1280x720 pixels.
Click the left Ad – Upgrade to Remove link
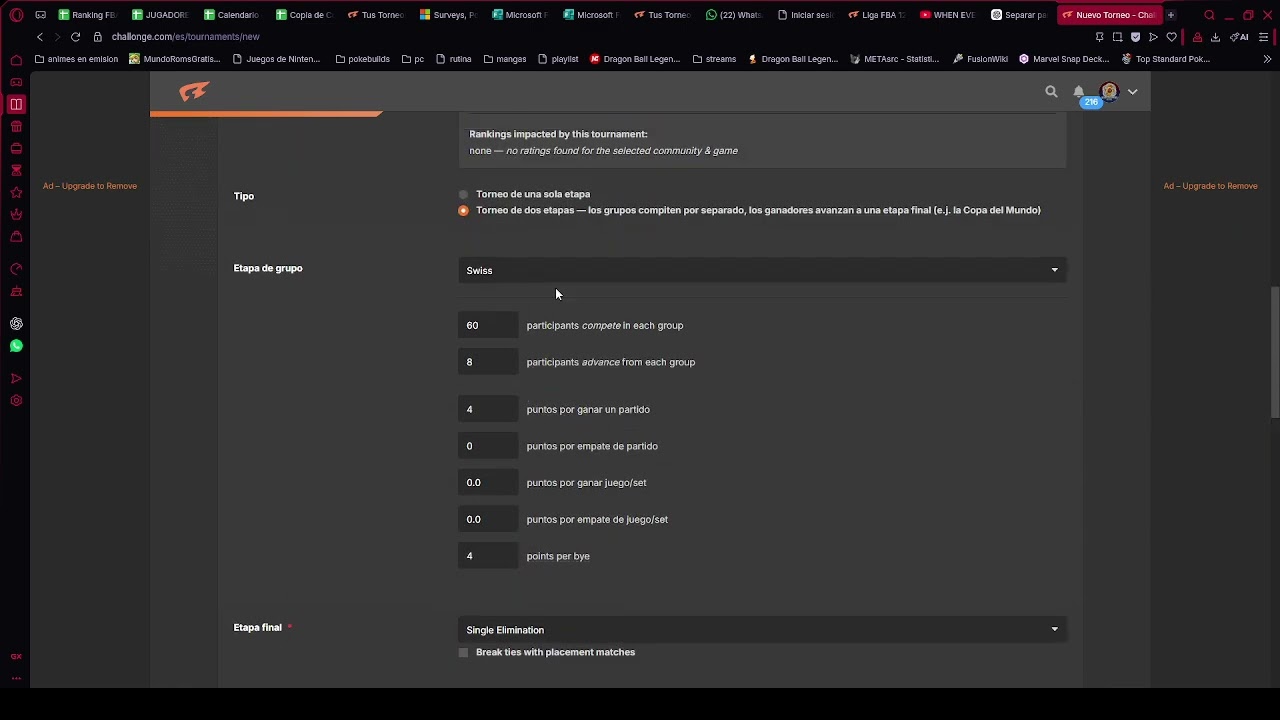pos(90,186)
